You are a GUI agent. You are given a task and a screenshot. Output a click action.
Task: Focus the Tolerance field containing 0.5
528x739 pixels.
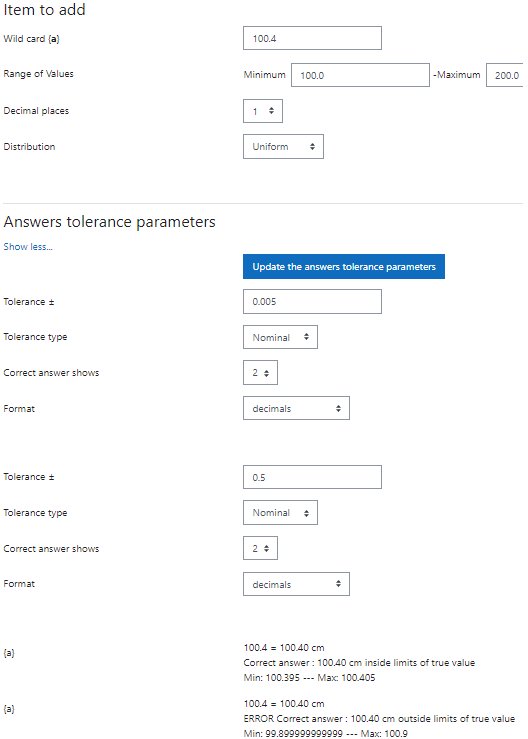coord(312,477)
